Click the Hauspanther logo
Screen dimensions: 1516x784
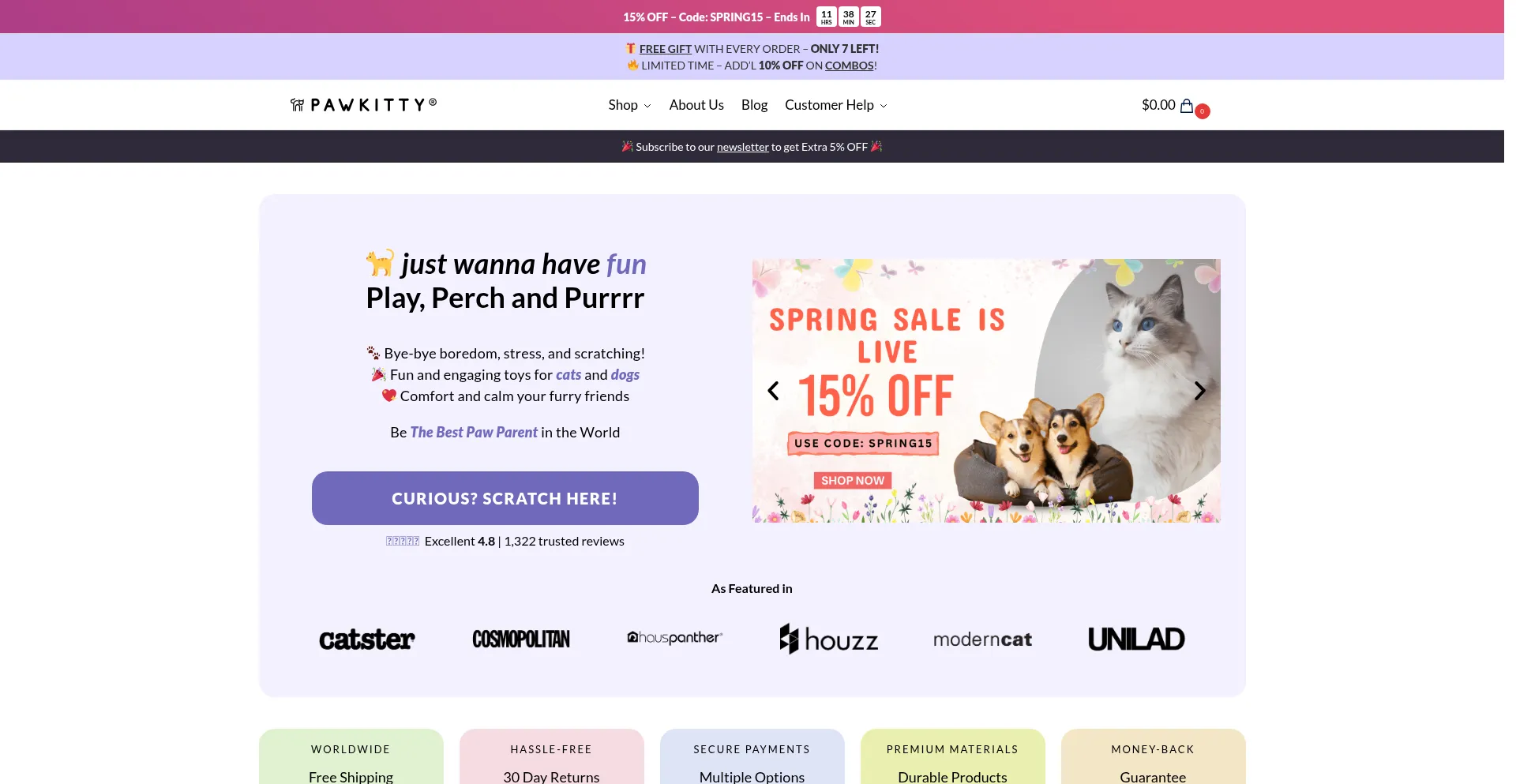675,637
